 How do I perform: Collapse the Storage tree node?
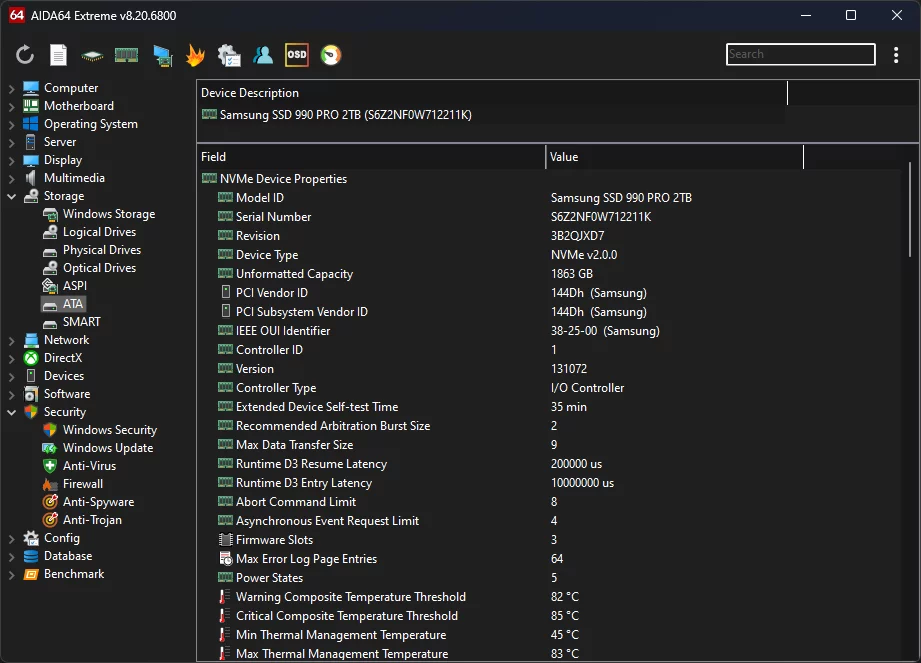point(12,196)
